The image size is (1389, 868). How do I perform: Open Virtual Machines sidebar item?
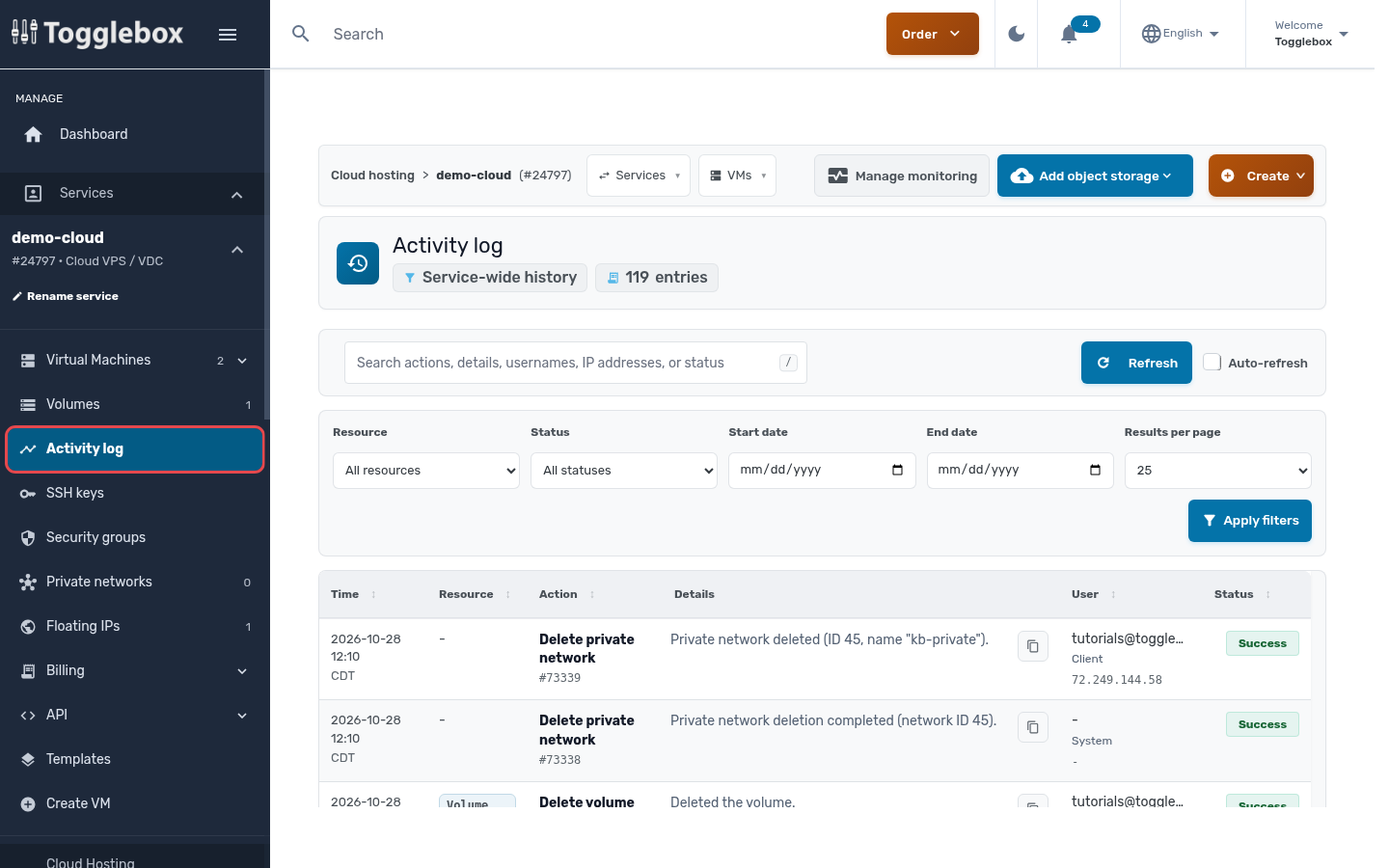[98, 360]
